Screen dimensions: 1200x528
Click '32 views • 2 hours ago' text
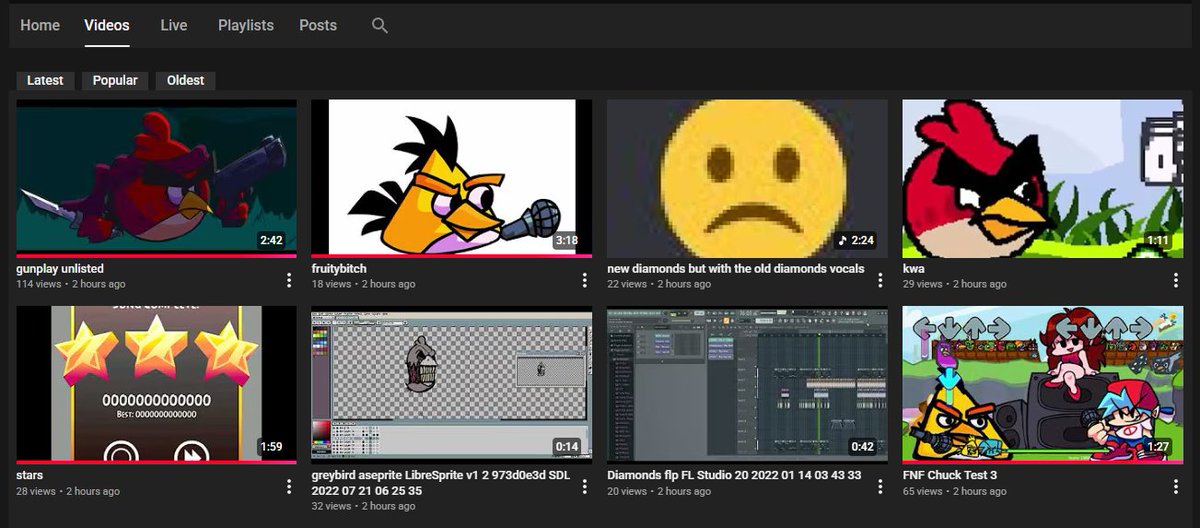point(364,506)
